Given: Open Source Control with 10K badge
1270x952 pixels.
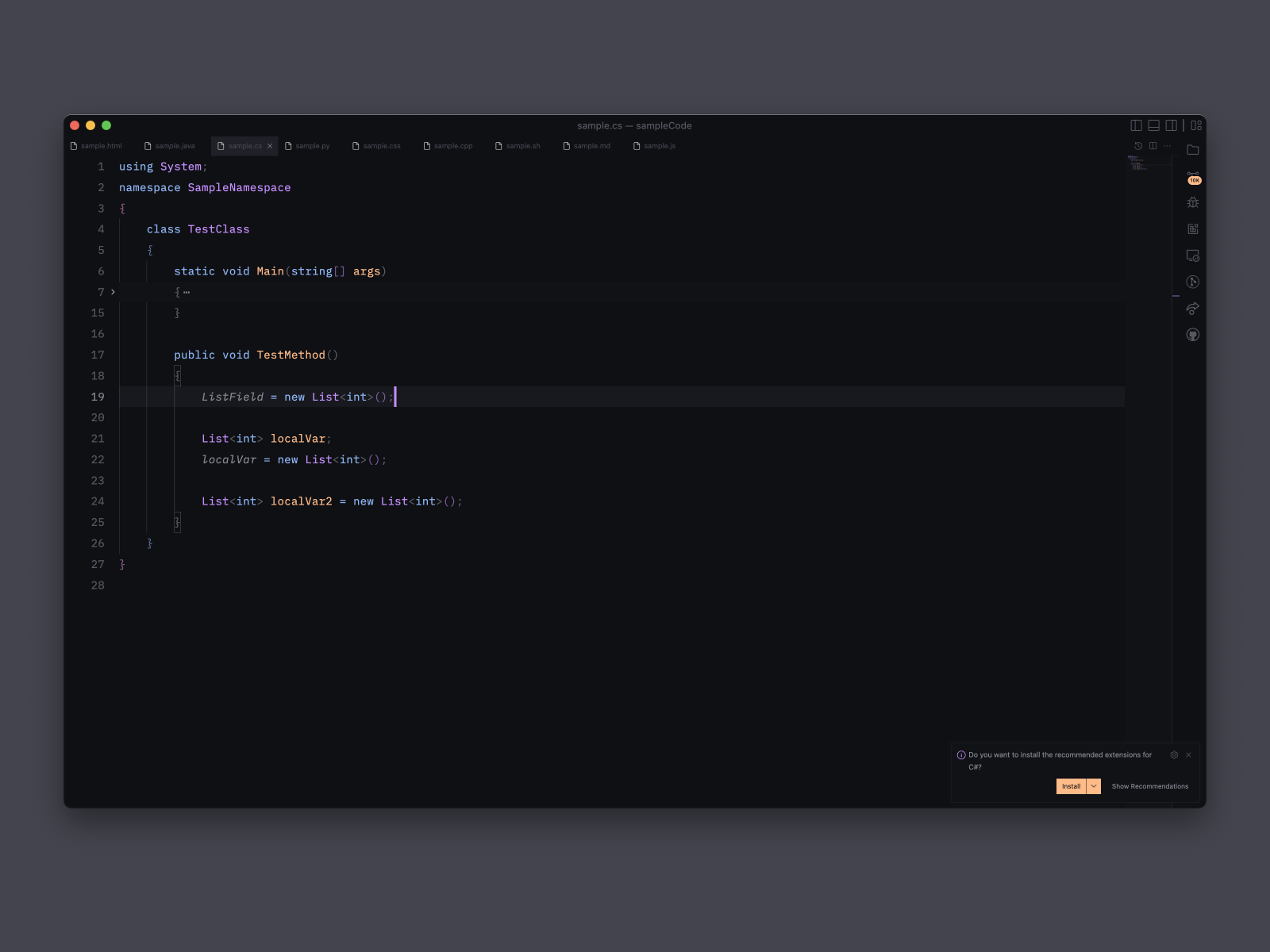Looking at the screenshot, I should tap(1193, 177).
